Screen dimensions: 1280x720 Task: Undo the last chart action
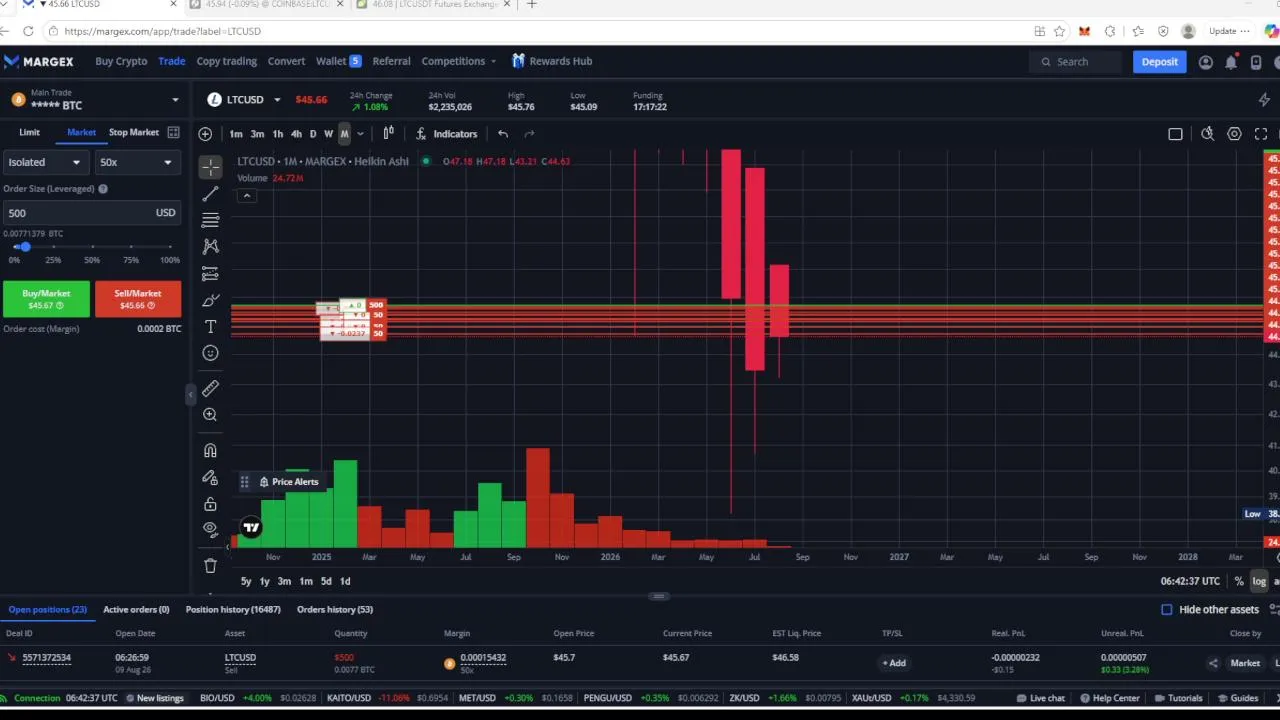(x=503, y=134)
